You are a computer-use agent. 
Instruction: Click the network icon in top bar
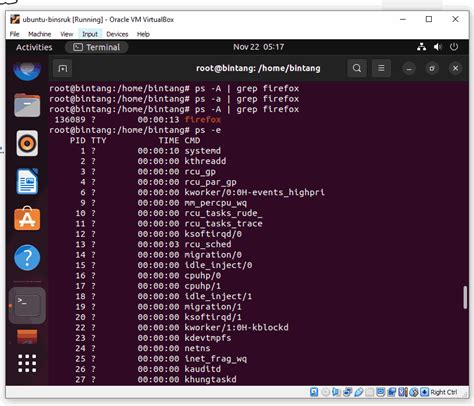[421, 47]
